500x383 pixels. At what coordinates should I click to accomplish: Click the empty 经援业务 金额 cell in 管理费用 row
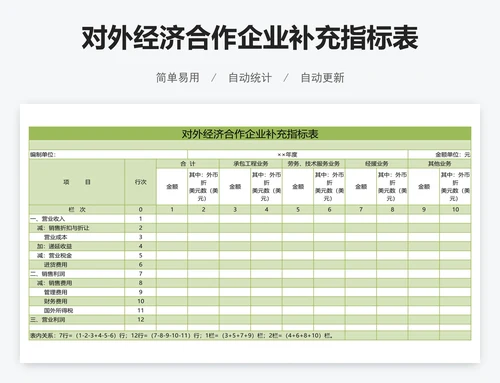click(361, 292)
